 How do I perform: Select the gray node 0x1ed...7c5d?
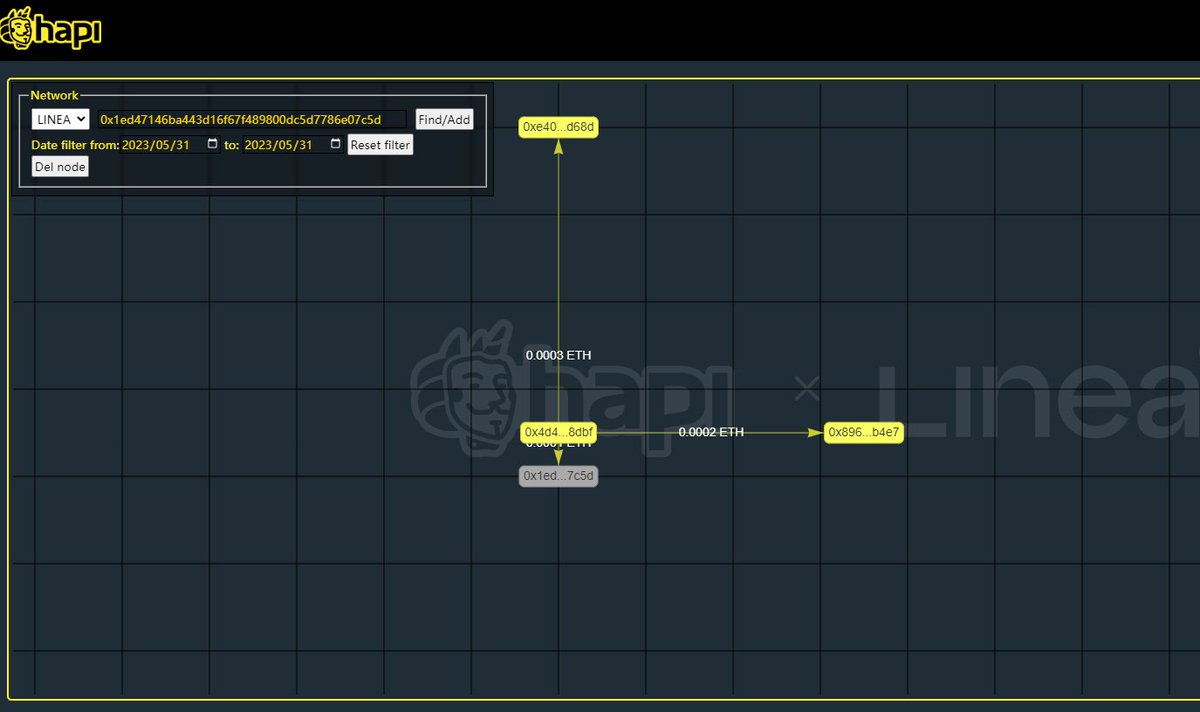tap(559, 476)
